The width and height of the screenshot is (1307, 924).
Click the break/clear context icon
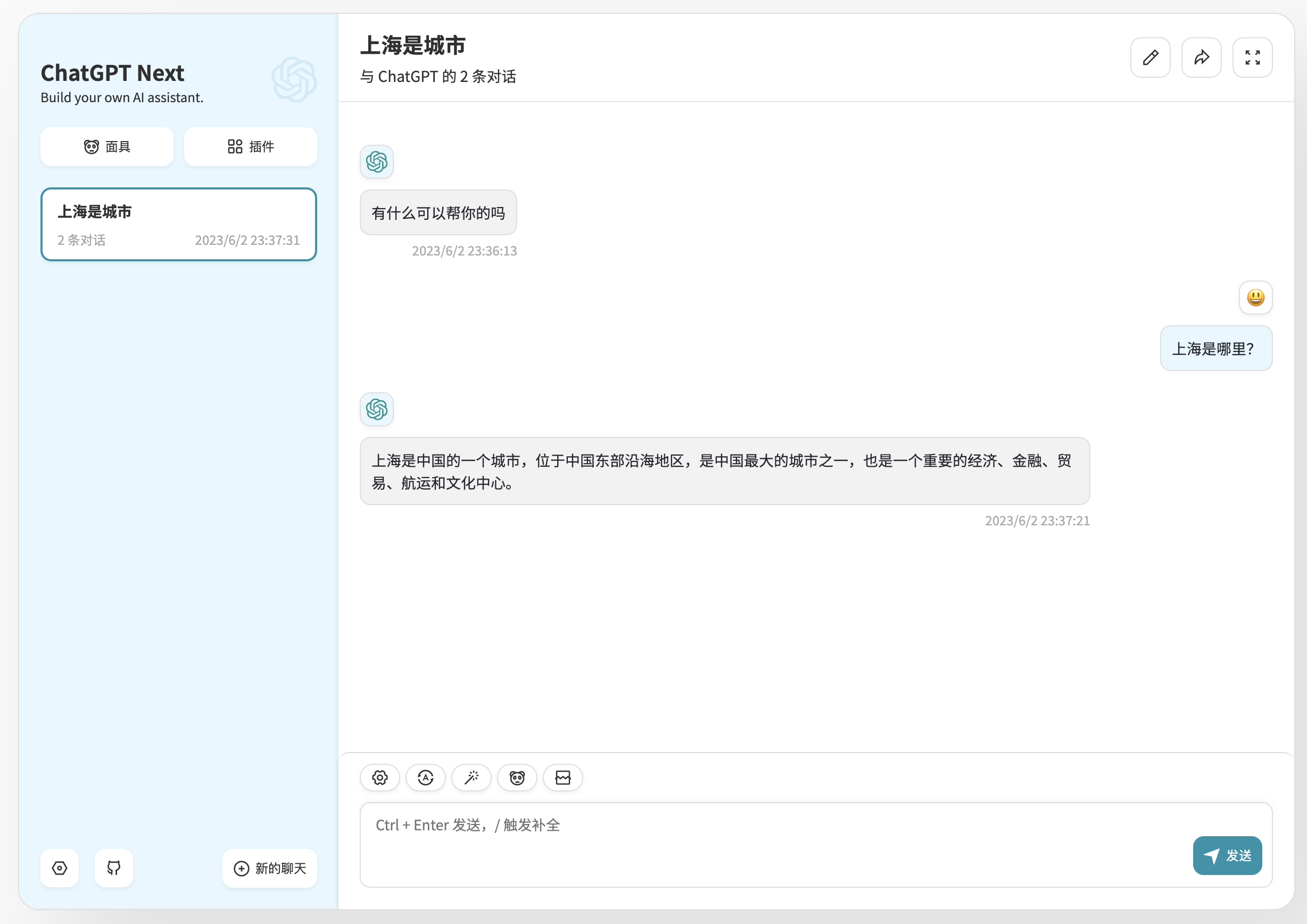click(563, 778)
